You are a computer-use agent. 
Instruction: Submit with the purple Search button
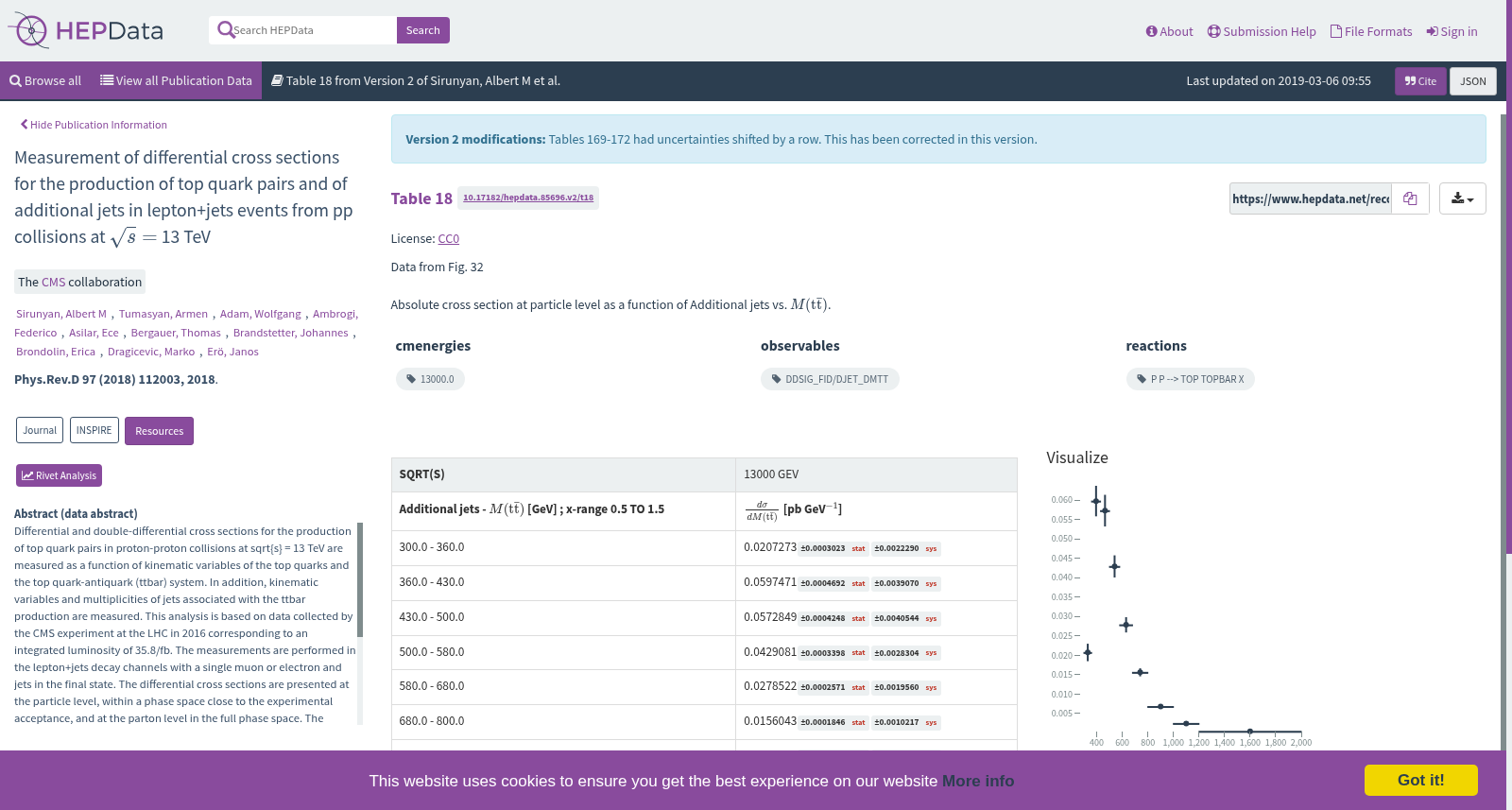422,30
